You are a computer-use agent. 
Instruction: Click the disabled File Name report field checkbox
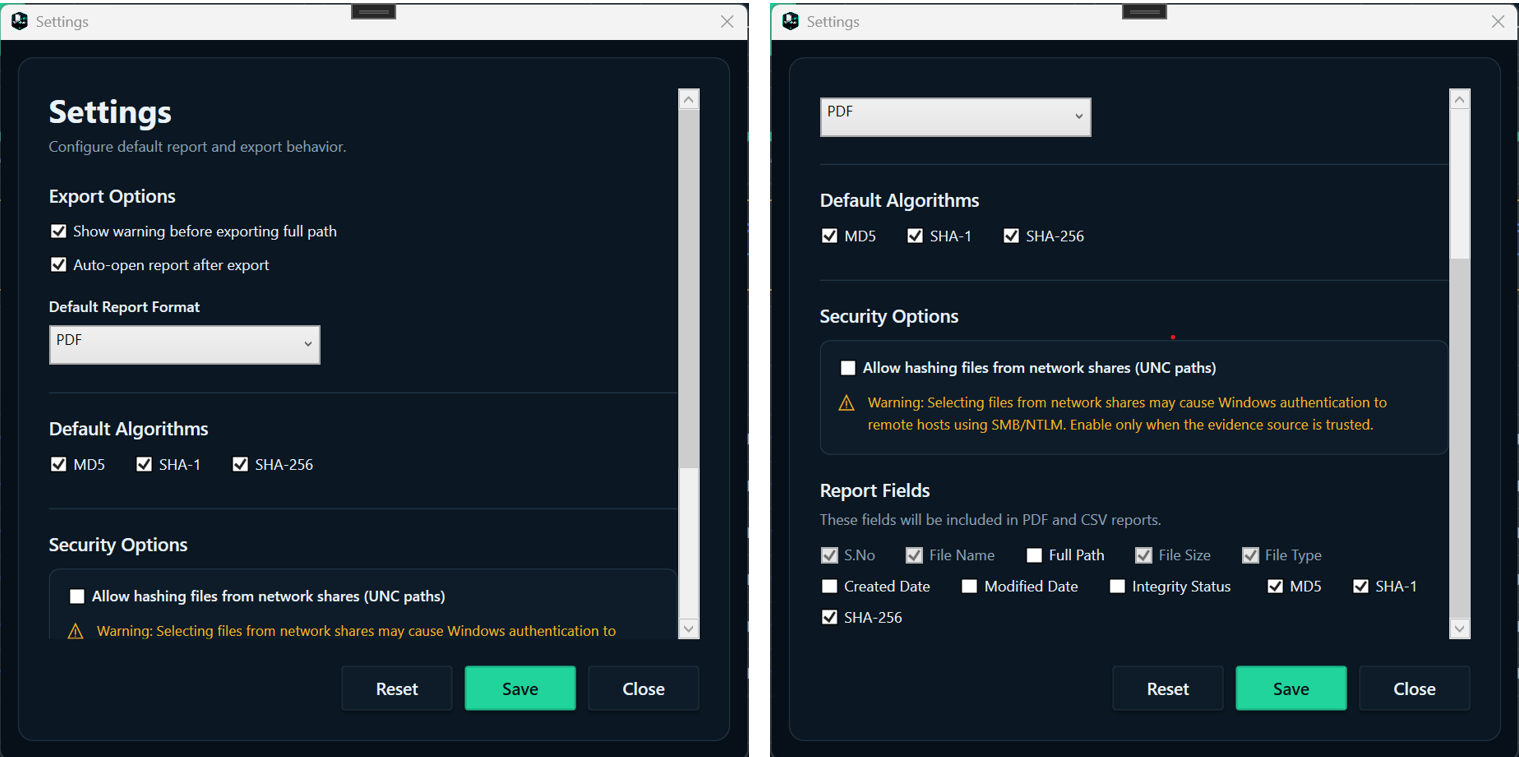point(914,555)
